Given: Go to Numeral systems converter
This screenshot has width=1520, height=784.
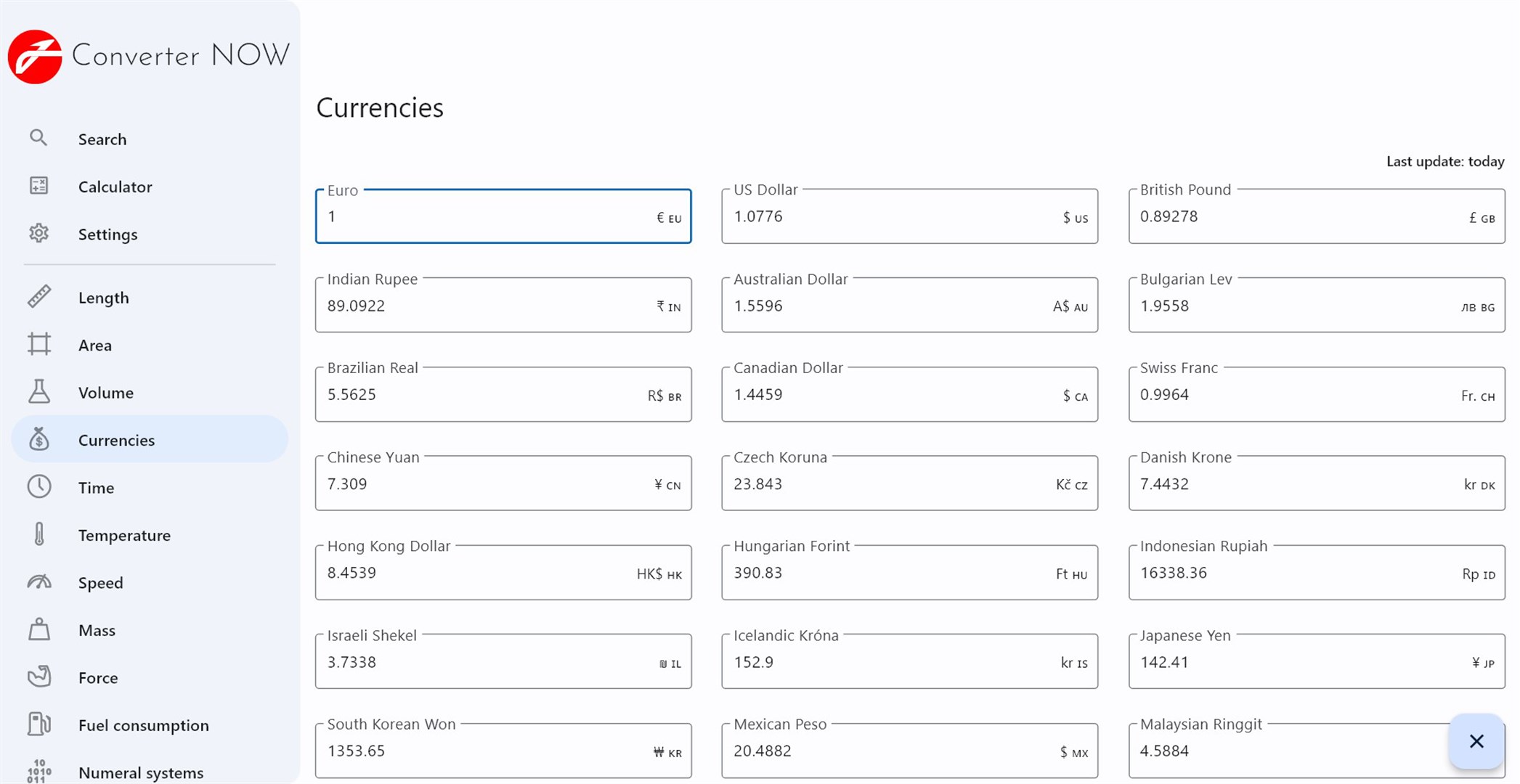Looking at the screenshot, I should point(140,772).
